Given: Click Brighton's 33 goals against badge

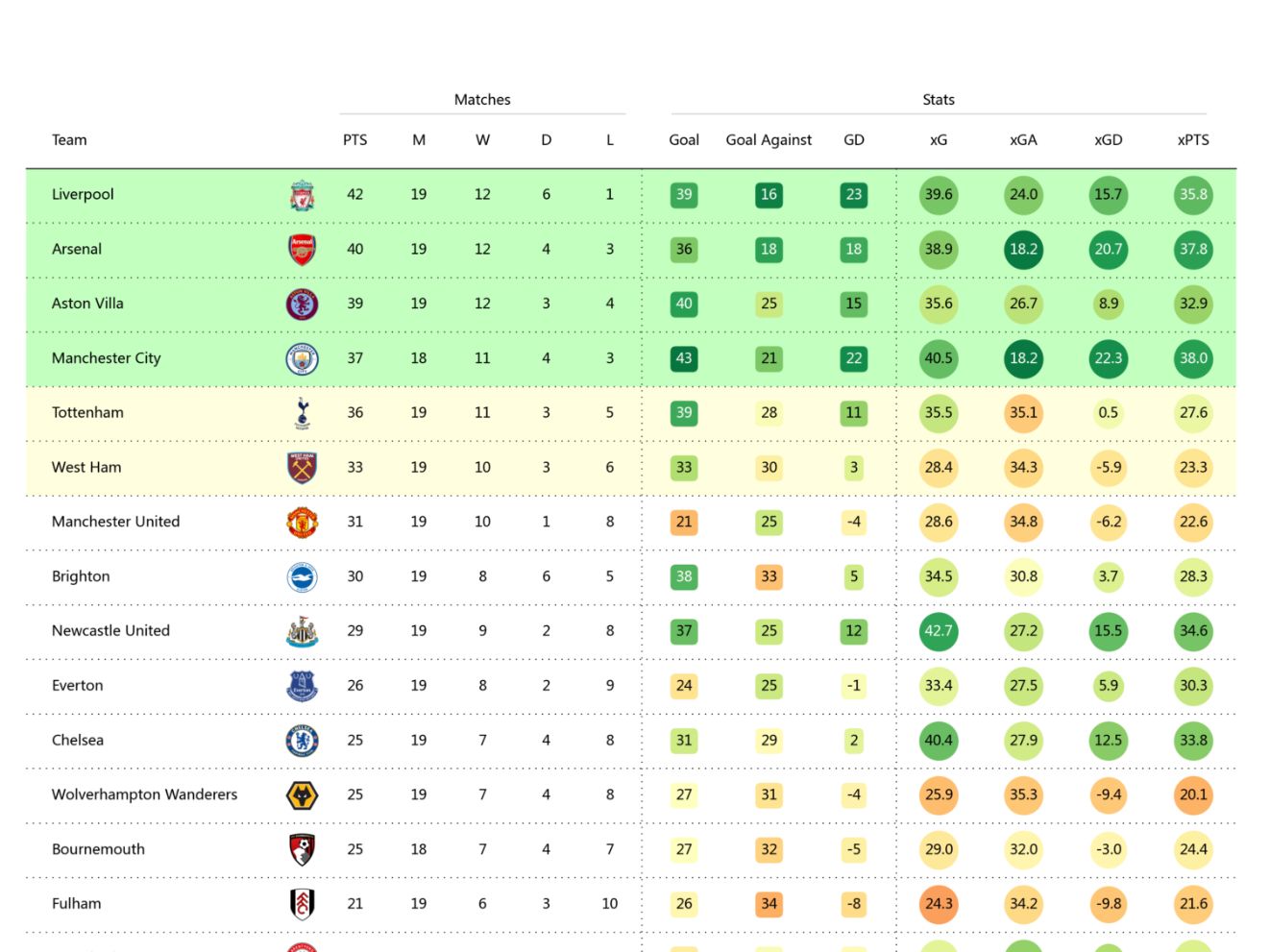Looking at the screenshot, I should coord(769,577).
